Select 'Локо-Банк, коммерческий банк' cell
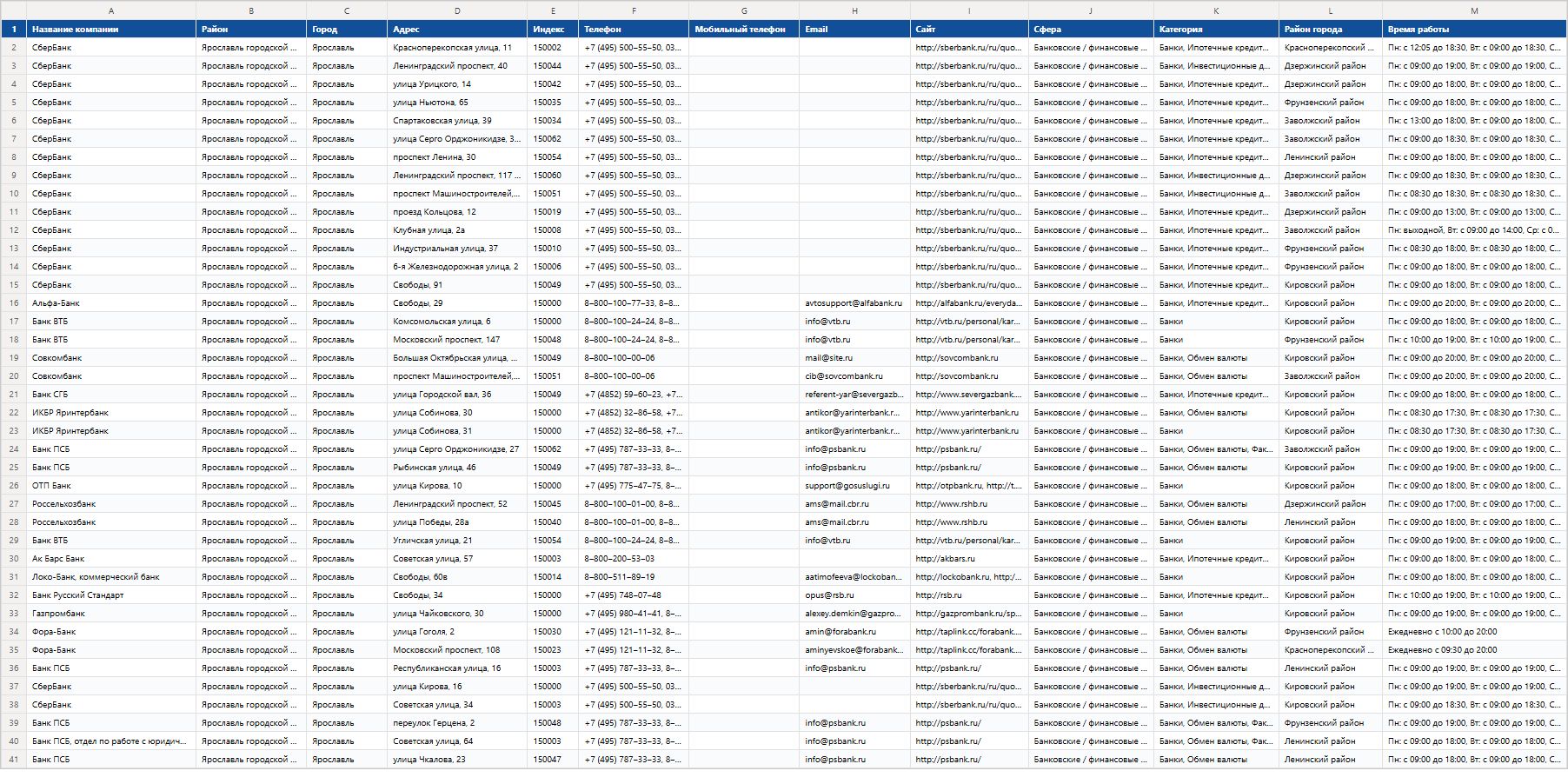The height and width of the screenshot is (784, 1568). click(111, 577)
